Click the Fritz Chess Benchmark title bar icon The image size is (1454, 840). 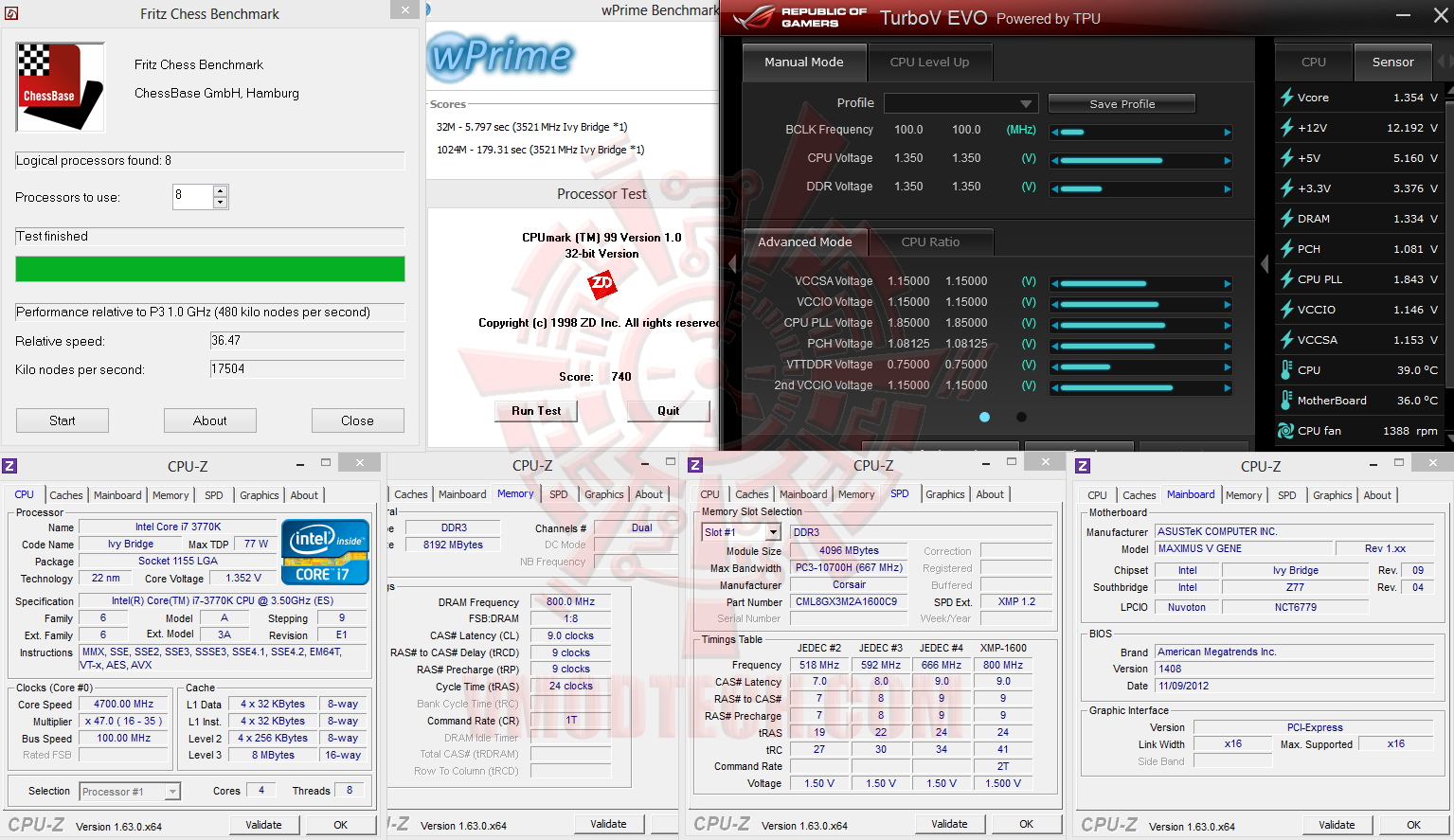11,13
